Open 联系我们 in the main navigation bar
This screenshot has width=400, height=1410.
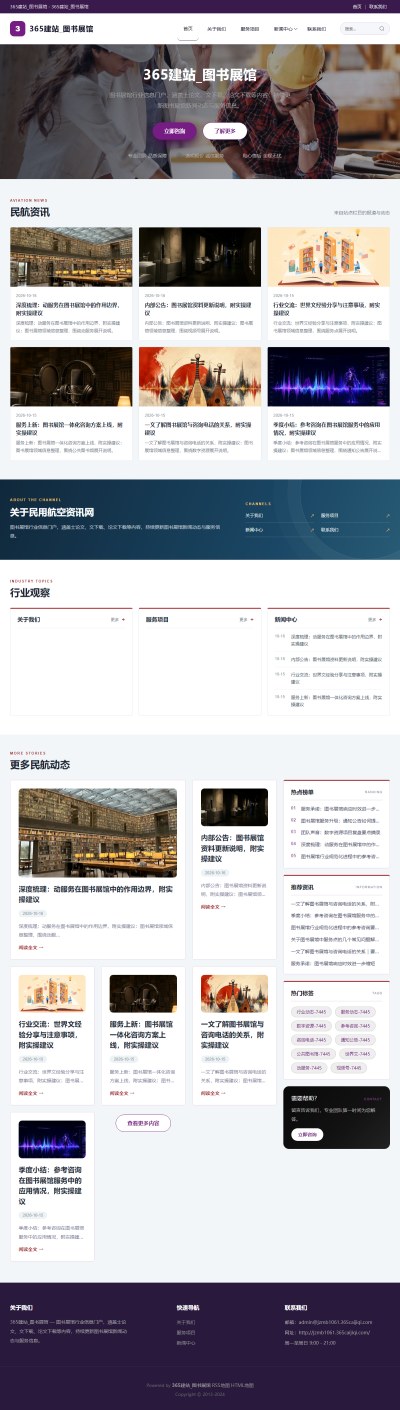pyautogui.click(x=316, y=29)
